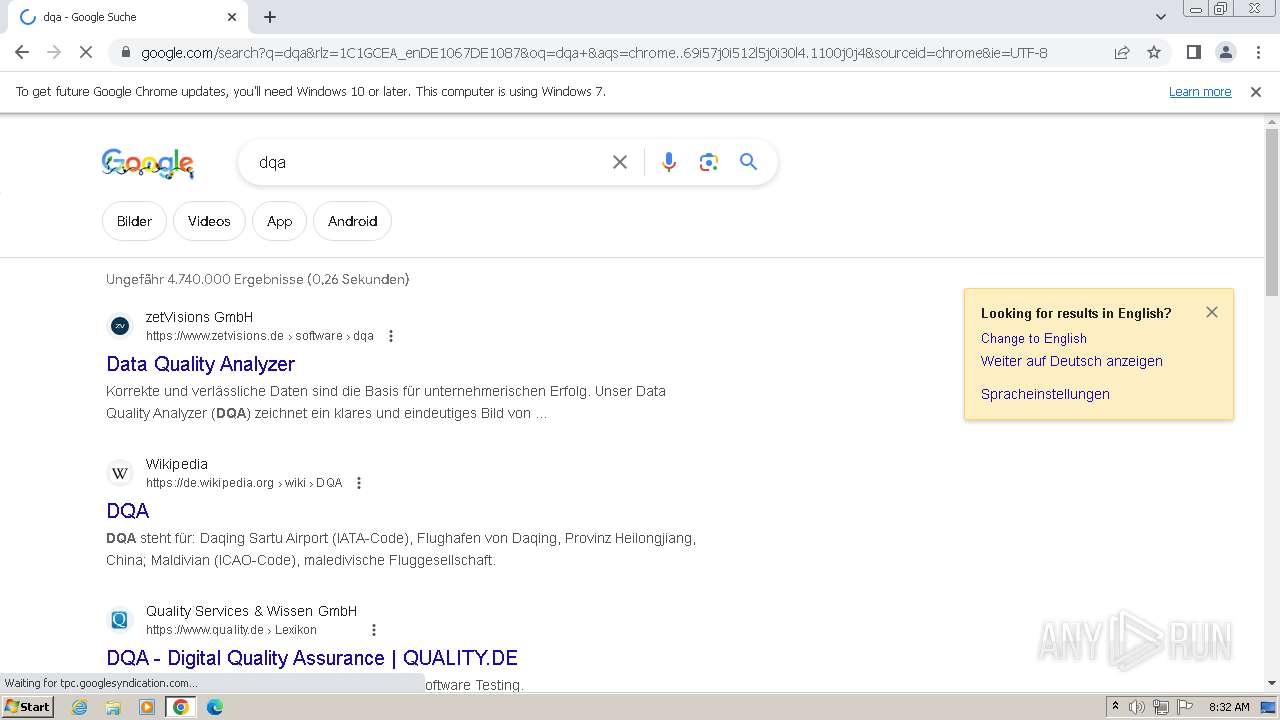1280x720 pixels.
Task: Switch to Chrome taskbar button
Action: pyautogui.click(x=181, y=707)
